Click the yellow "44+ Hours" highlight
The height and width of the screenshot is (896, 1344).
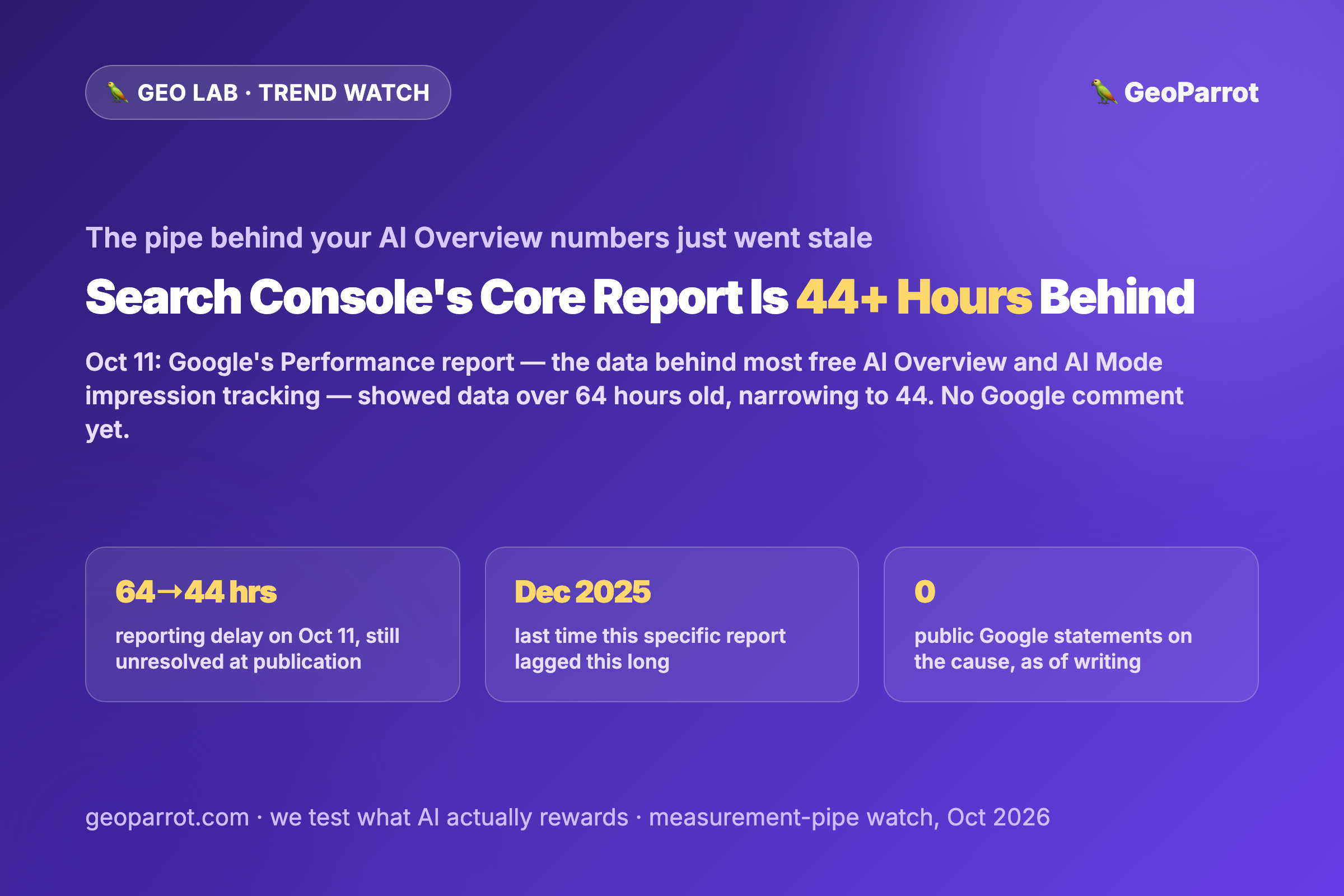[914, 297]
